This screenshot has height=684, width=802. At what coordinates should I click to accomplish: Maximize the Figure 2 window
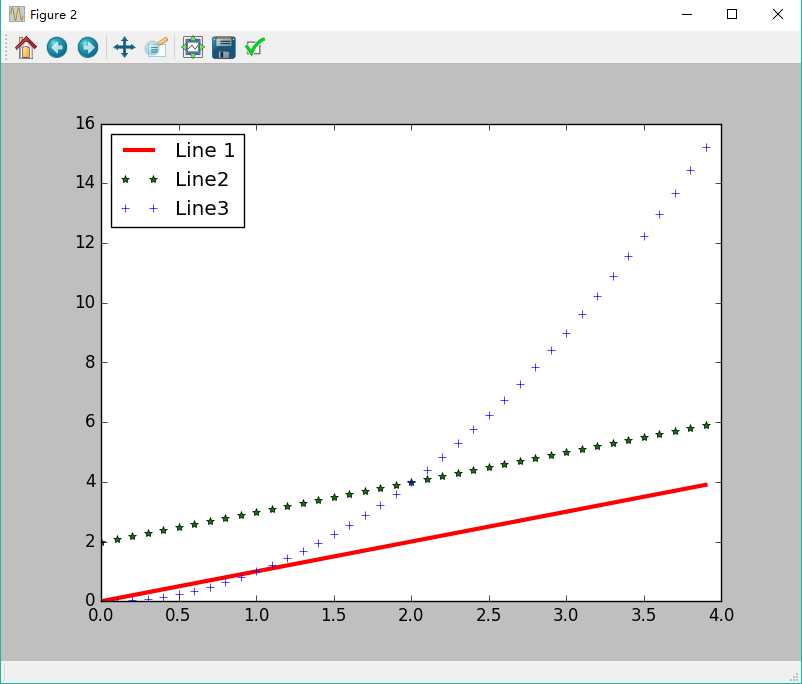click(732, 14)
